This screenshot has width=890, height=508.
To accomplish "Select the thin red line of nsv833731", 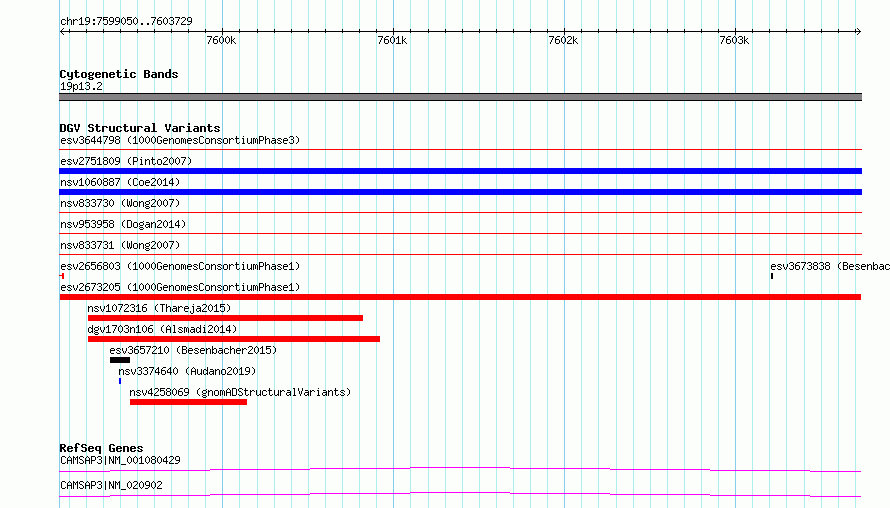I will (x=460, y=255).
